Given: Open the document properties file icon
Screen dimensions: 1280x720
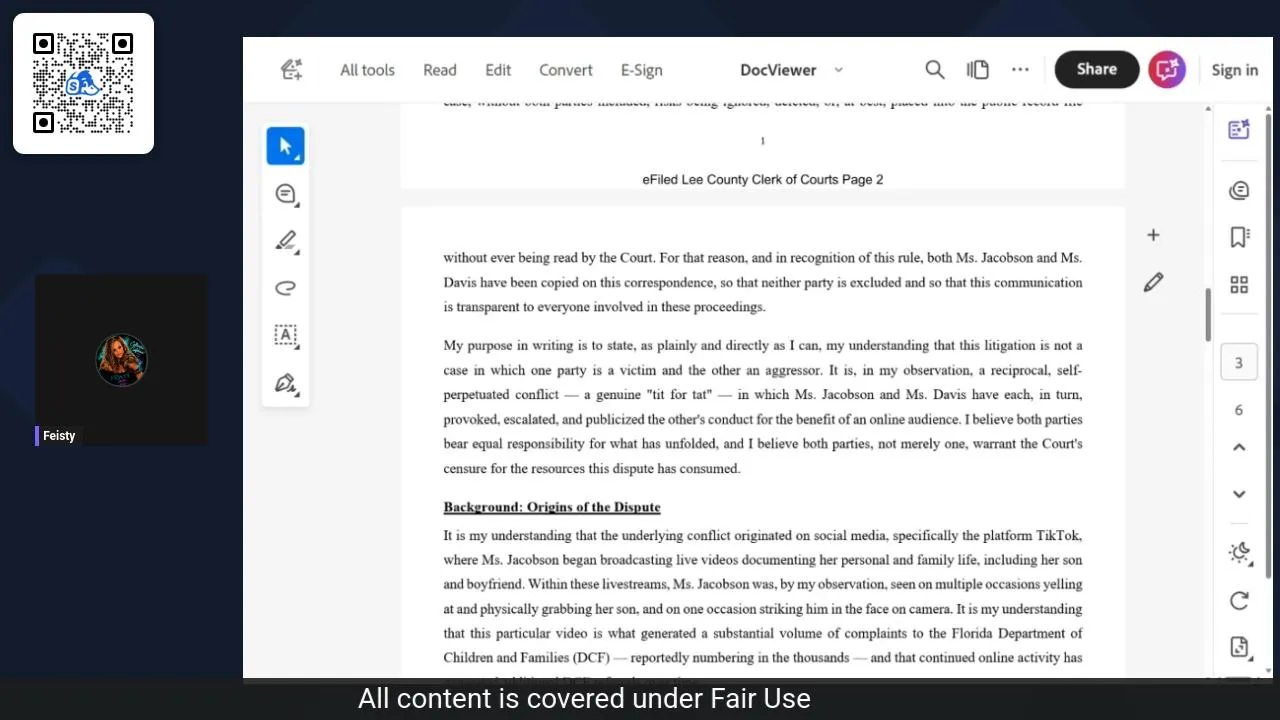Looking at the screenshot, I should click(1239, 647).
